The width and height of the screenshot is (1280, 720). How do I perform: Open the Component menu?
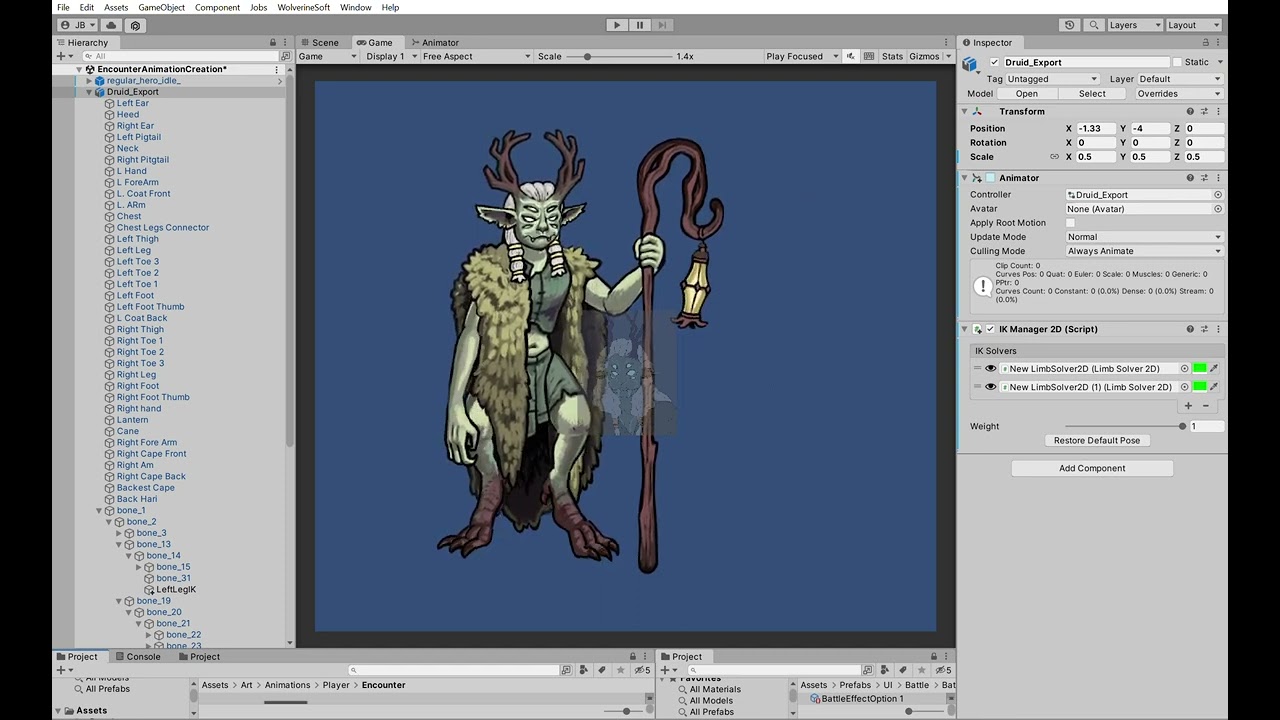[217, 7]
